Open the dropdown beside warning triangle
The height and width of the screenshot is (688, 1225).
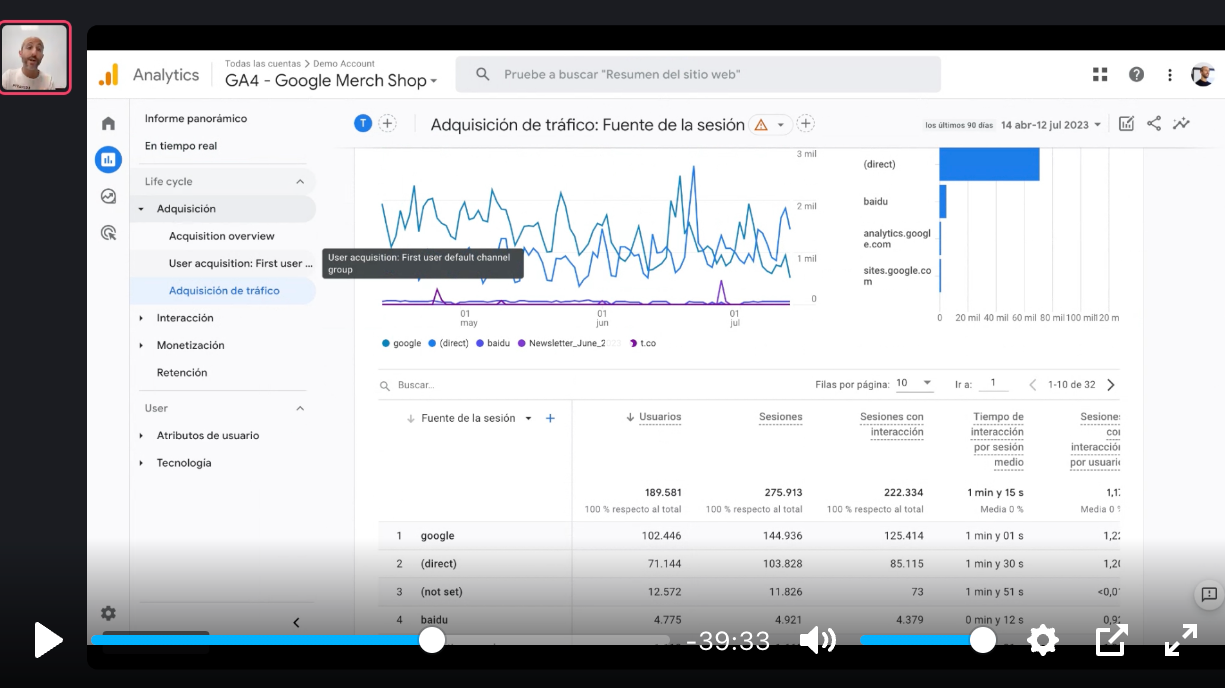tap(781, 125)
